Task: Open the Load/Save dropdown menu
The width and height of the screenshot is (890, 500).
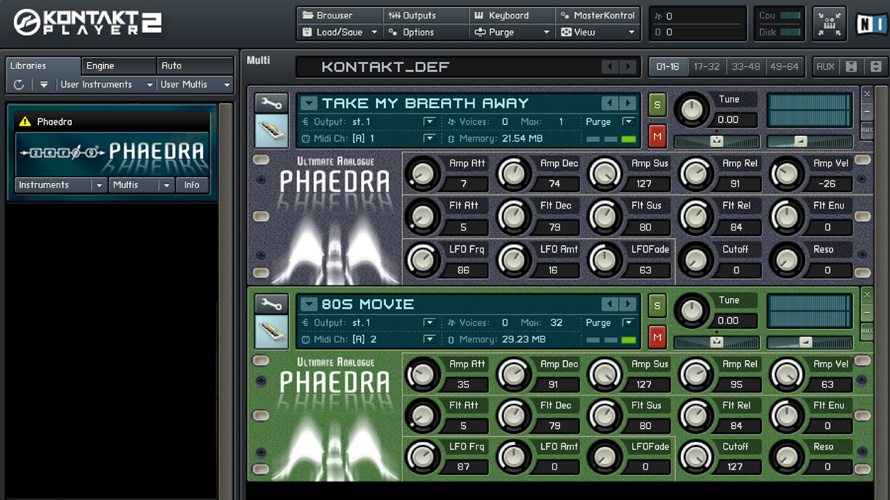Action: coord(339,32)
